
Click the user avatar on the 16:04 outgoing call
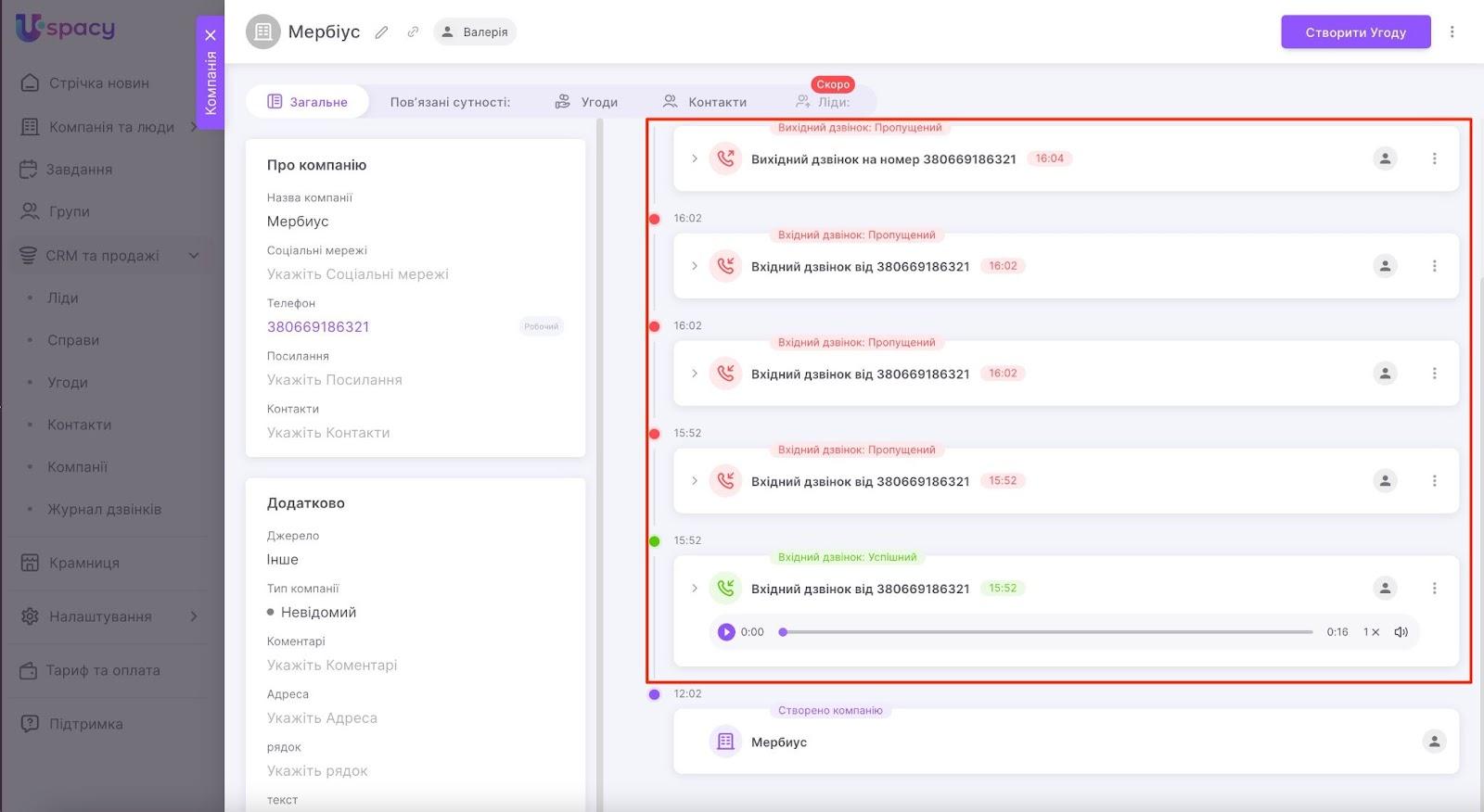[x=1385, y=159]
